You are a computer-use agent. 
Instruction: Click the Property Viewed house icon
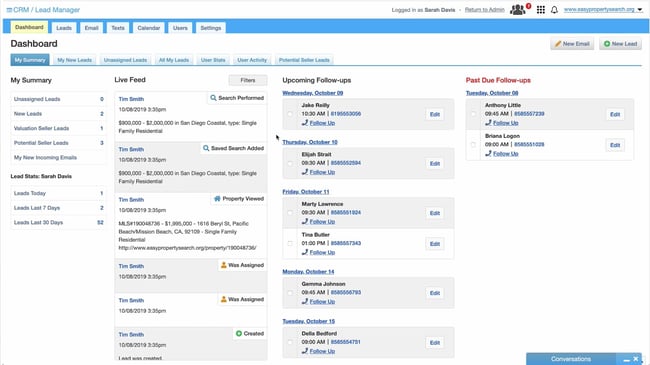point(217,199)
